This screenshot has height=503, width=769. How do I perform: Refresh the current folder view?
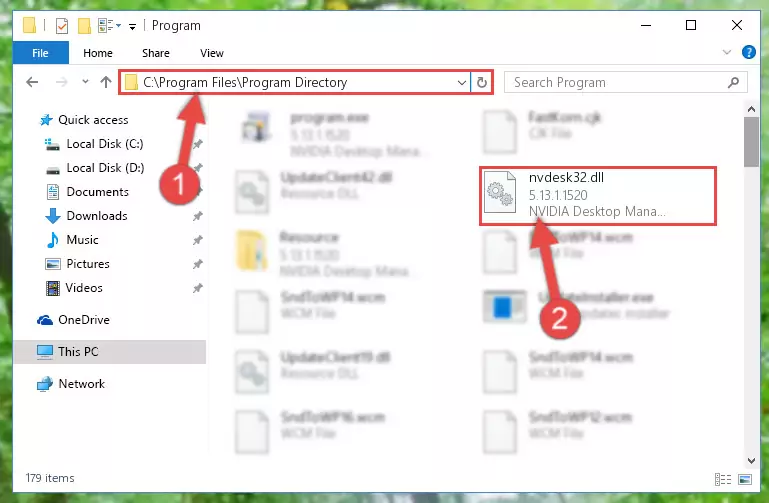pyautogui.click(x=482, y=82)
